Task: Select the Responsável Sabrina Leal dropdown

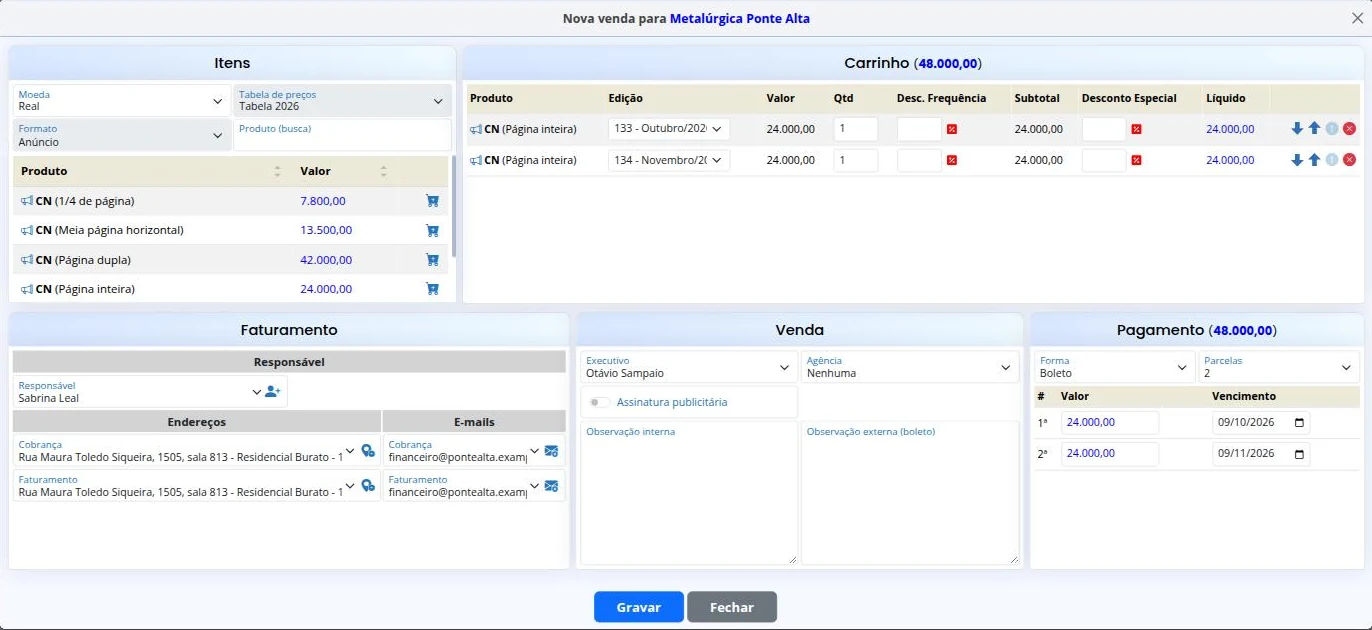Action: 138,392
